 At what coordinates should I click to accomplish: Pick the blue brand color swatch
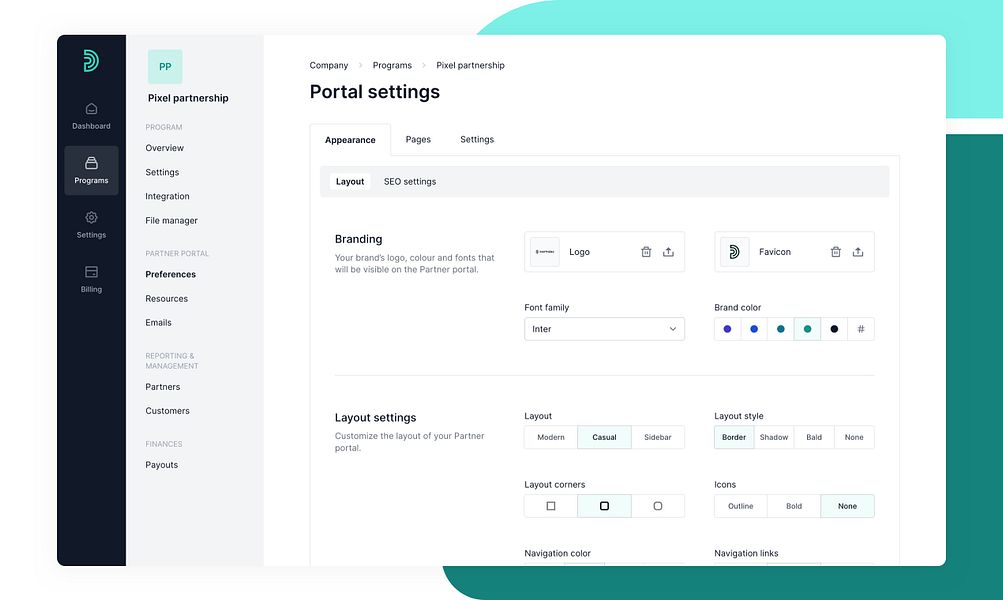pos(754,329)
